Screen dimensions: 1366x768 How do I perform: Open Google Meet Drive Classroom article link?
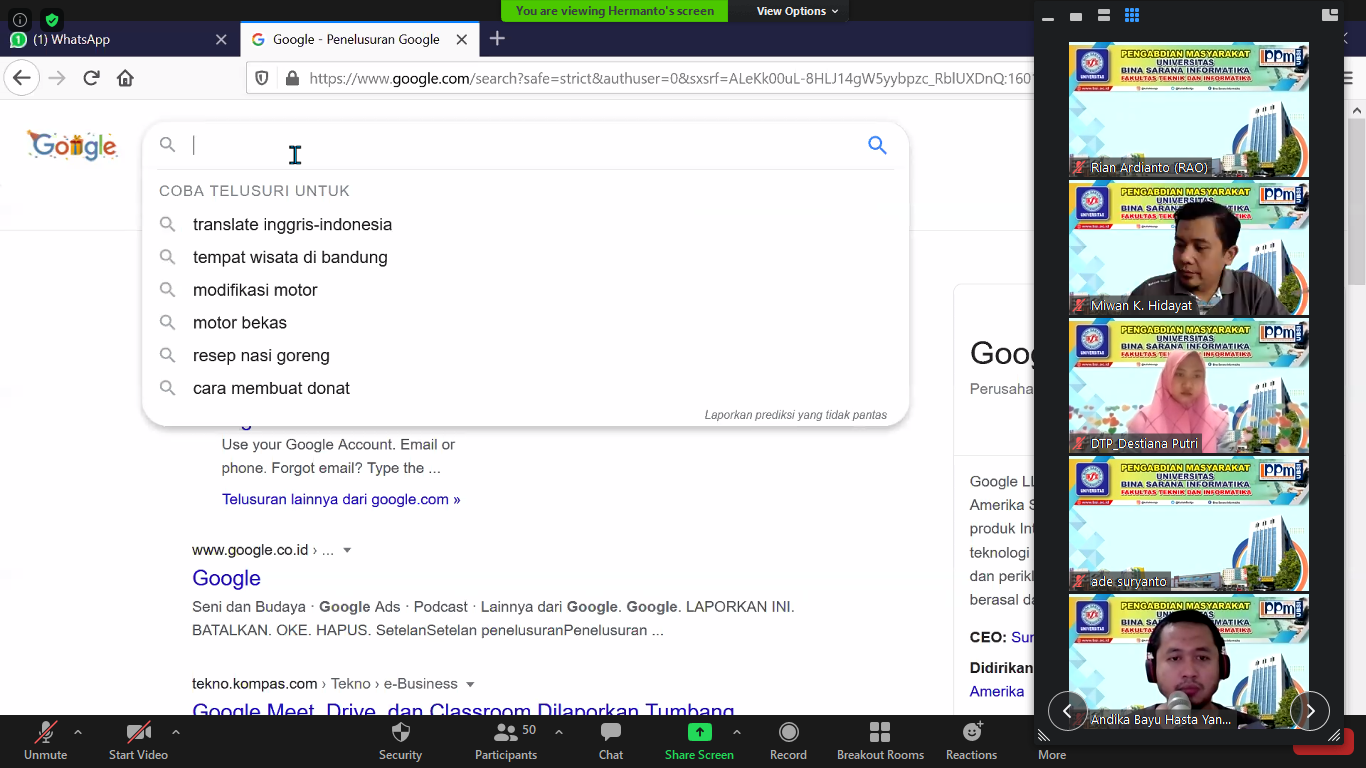[x=463, y=708]
